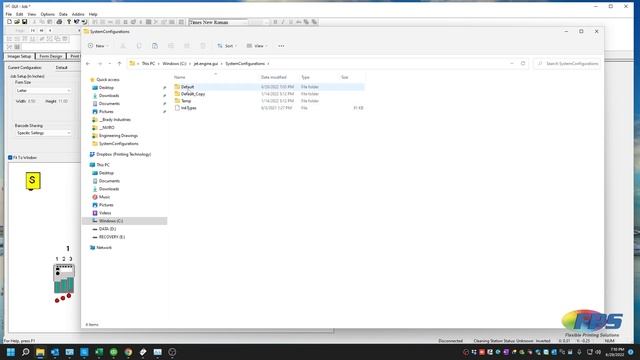Refresh the Explorer address bar
The width and height of the screenshot is (640, 360).
(x=523, y=64)
